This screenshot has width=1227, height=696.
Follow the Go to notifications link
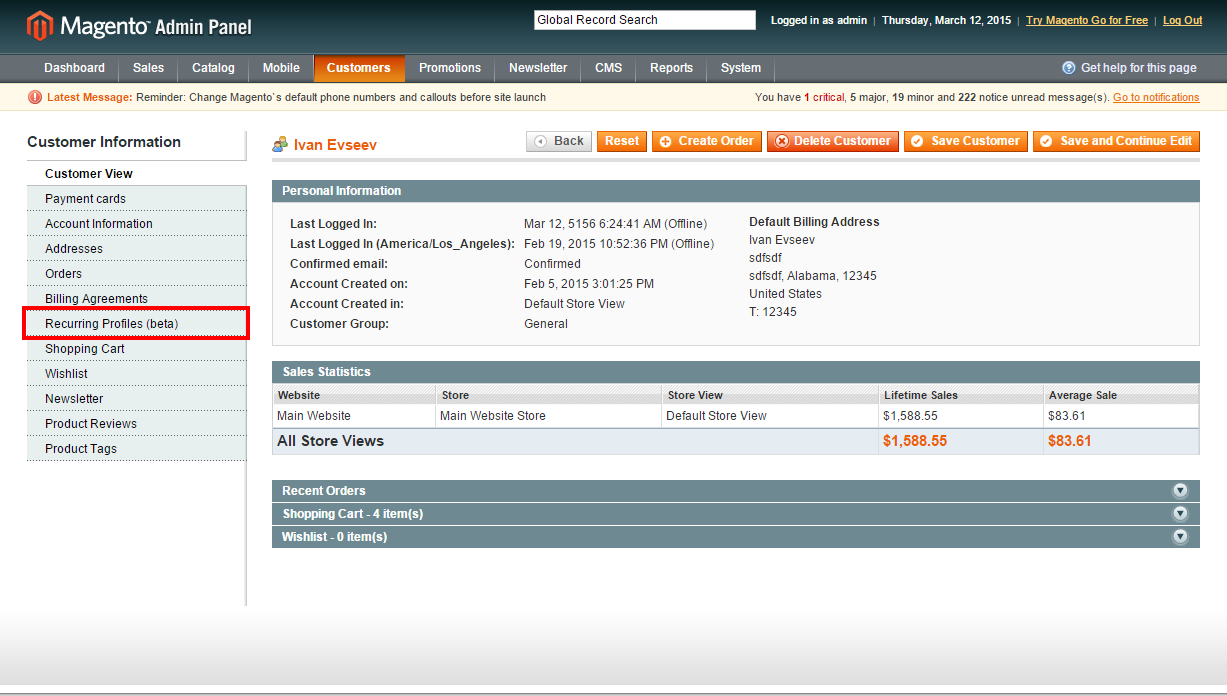(1156, 97)
